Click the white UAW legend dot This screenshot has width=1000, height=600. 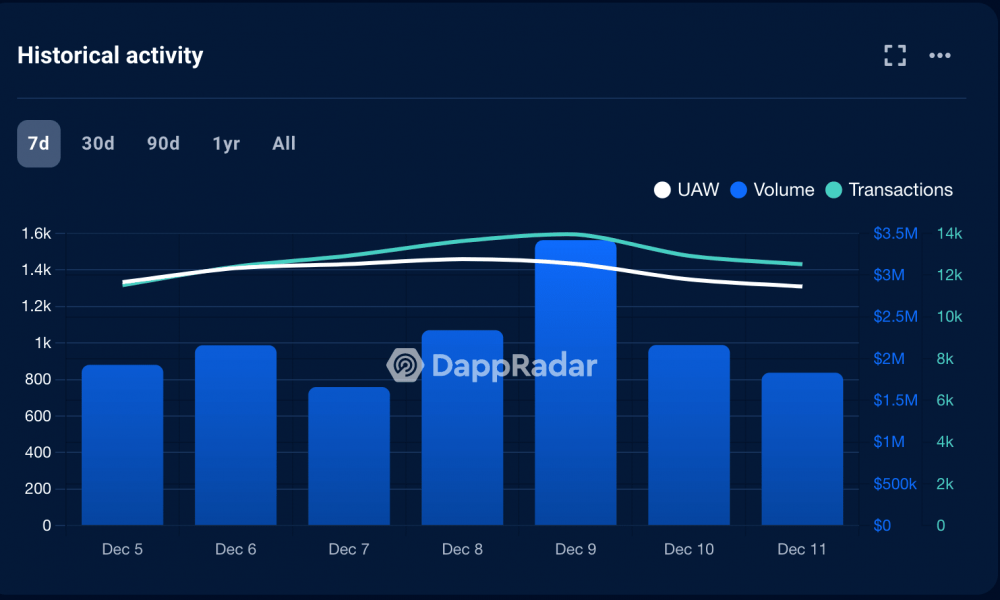pos(662,190)
